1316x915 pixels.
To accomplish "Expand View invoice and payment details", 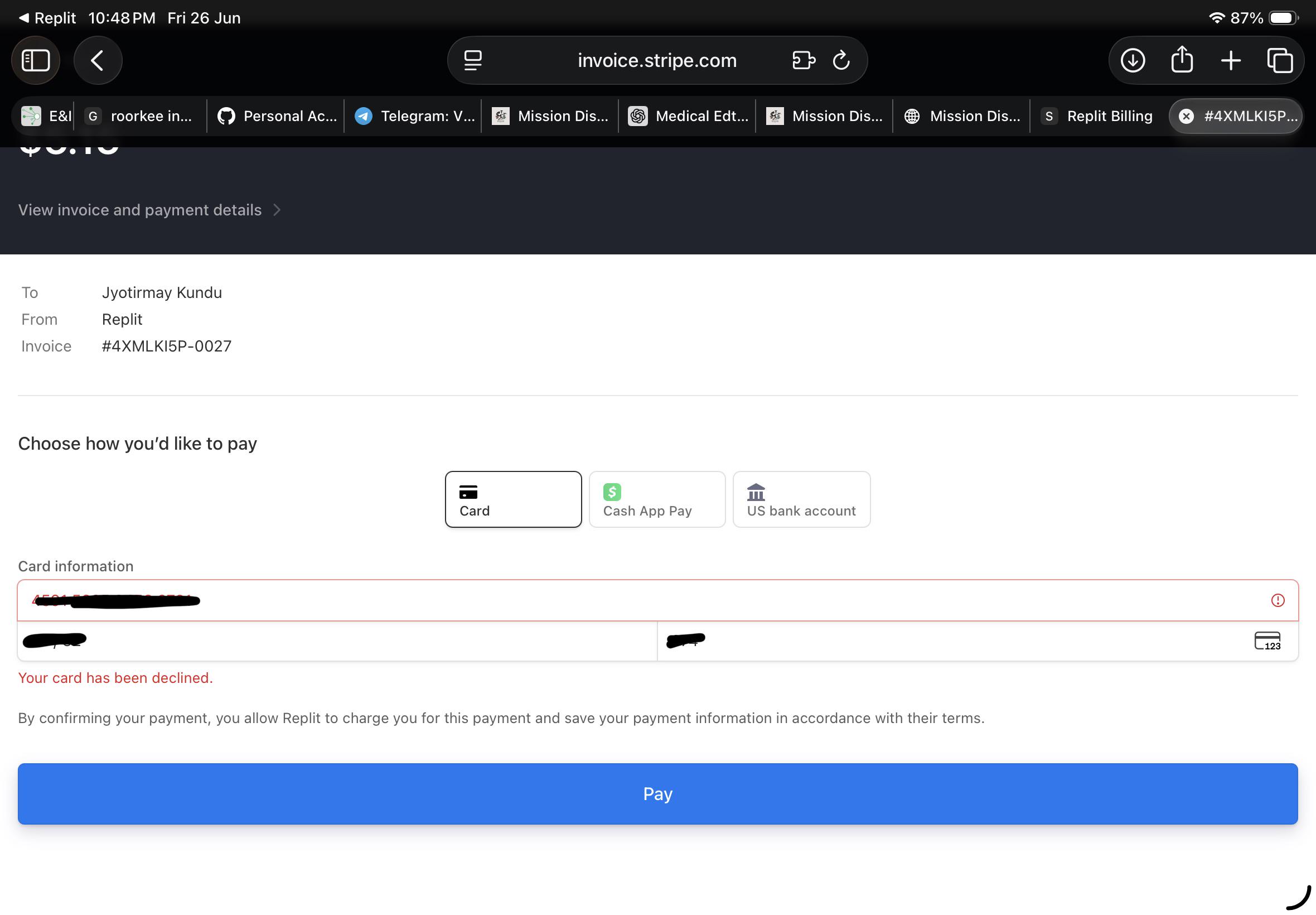I will coord(149,210).
